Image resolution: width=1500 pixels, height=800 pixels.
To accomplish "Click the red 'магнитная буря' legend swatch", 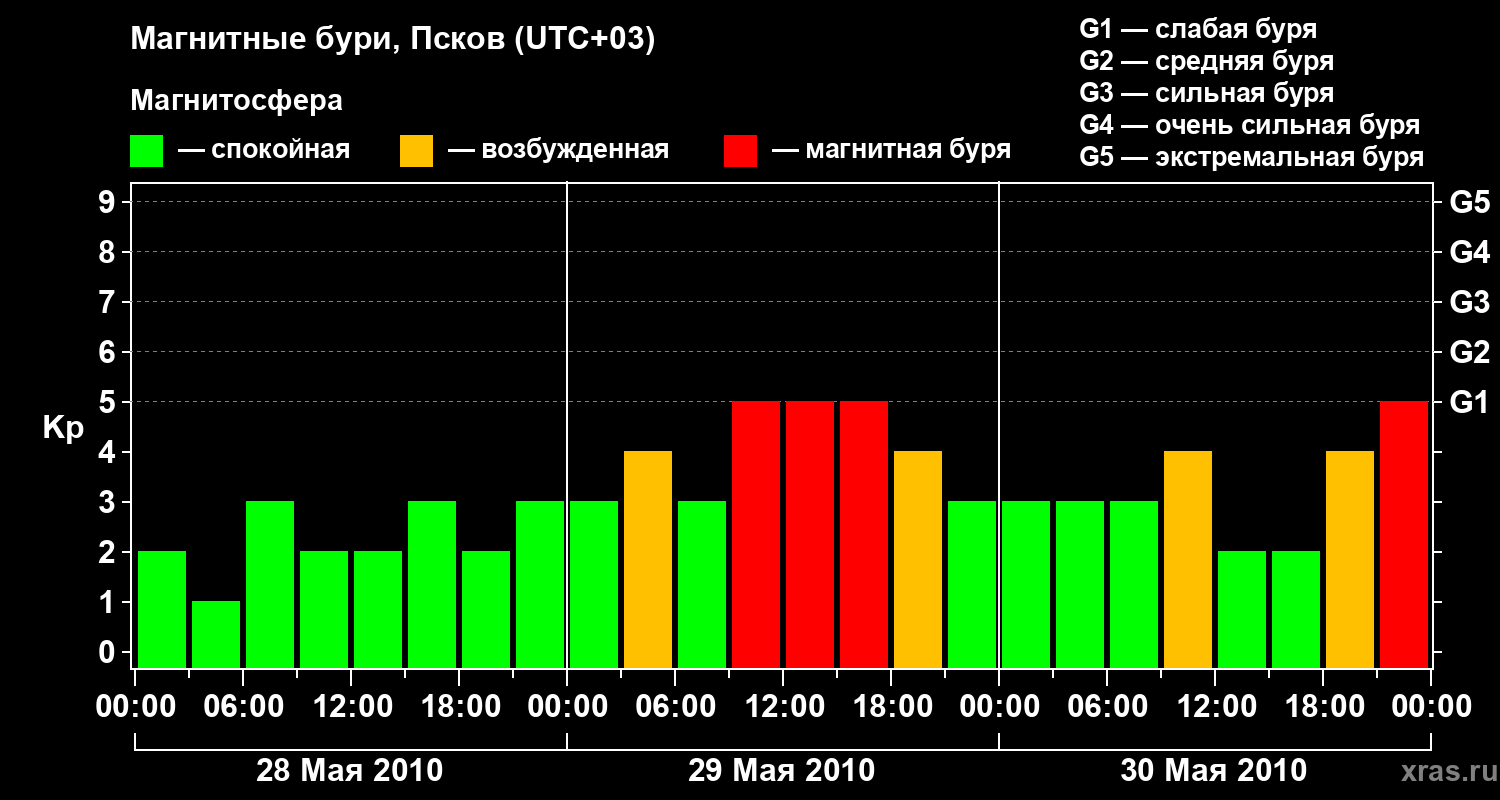I will click(741, 151).
